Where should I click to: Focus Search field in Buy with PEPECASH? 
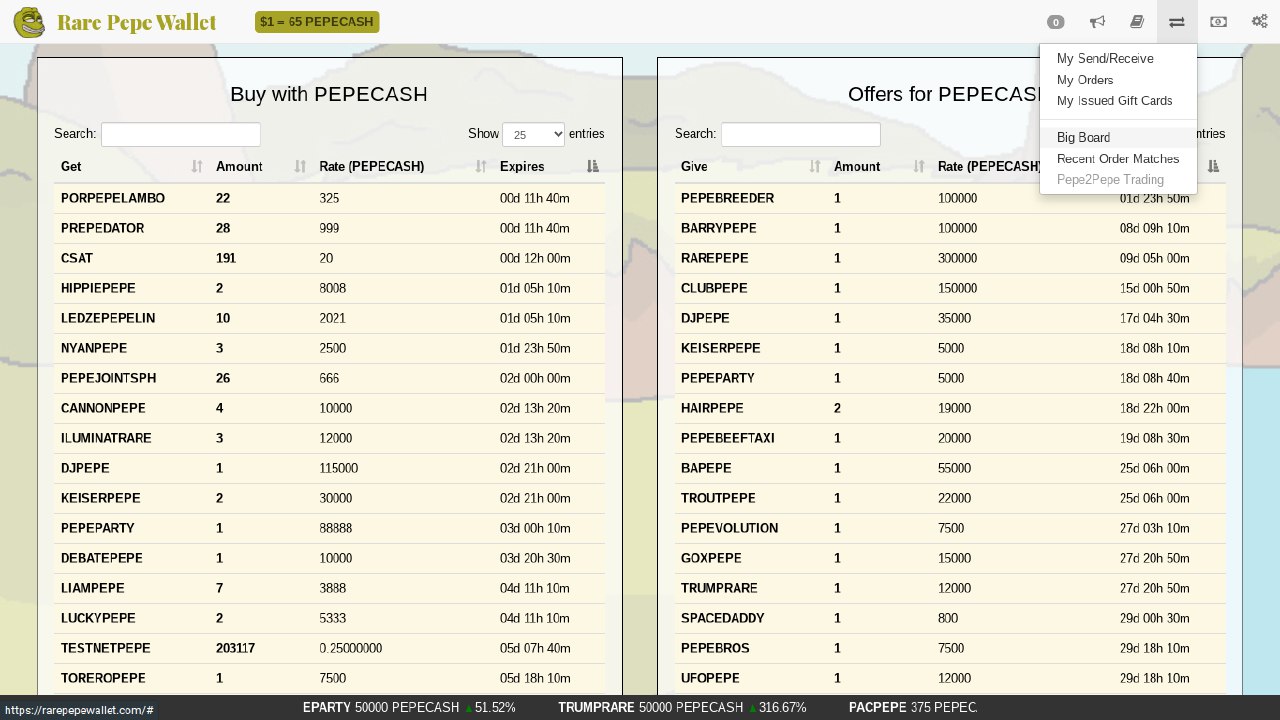point(181,134)
